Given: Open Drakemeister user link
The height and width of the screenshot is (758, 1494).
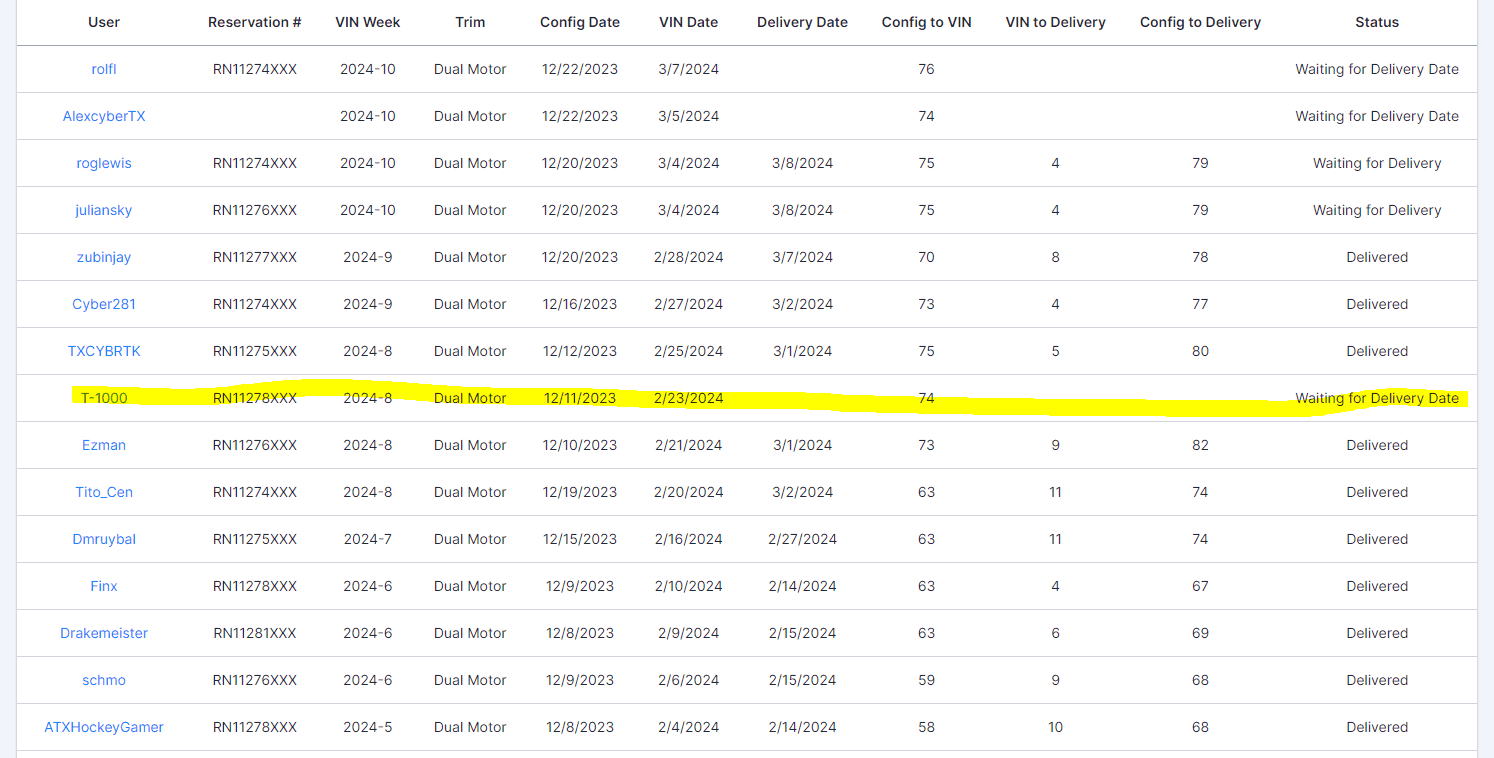Looking at the screenshot, I should pyautogui.click(x=104, y=633).
